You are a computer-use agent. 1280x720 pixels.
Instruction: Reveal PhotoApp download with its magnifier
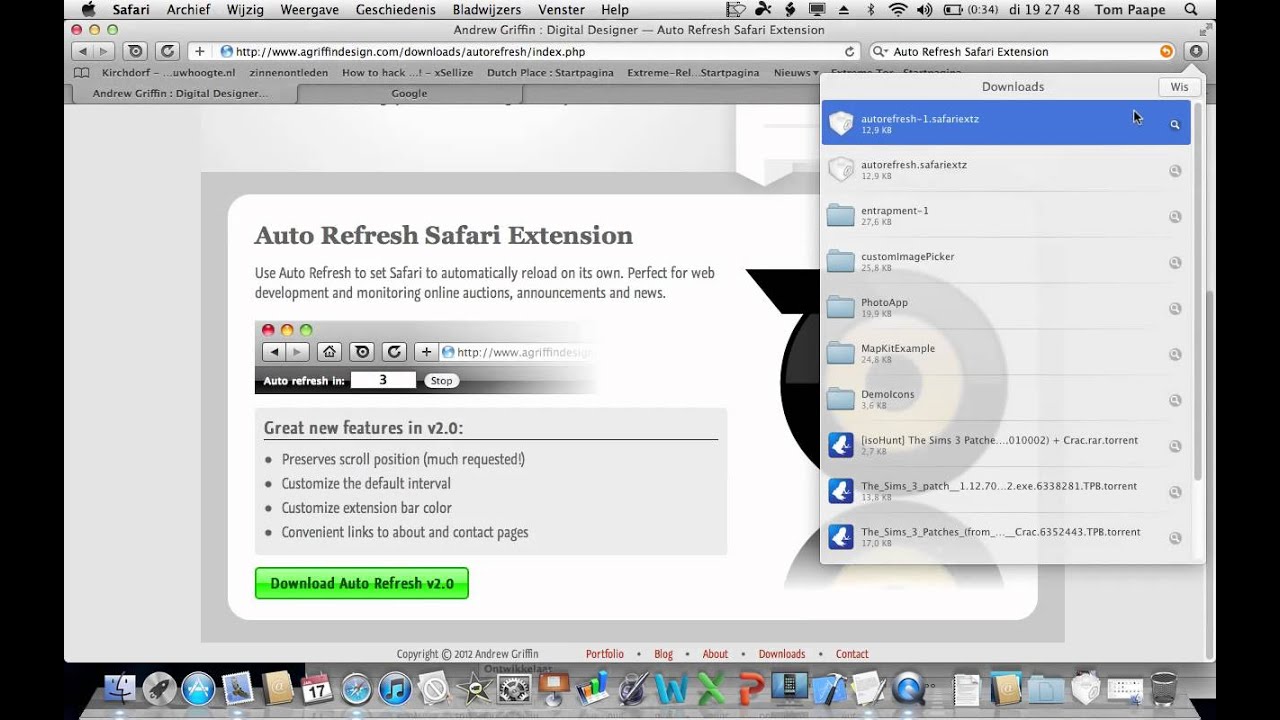[x=1175, y=309]
